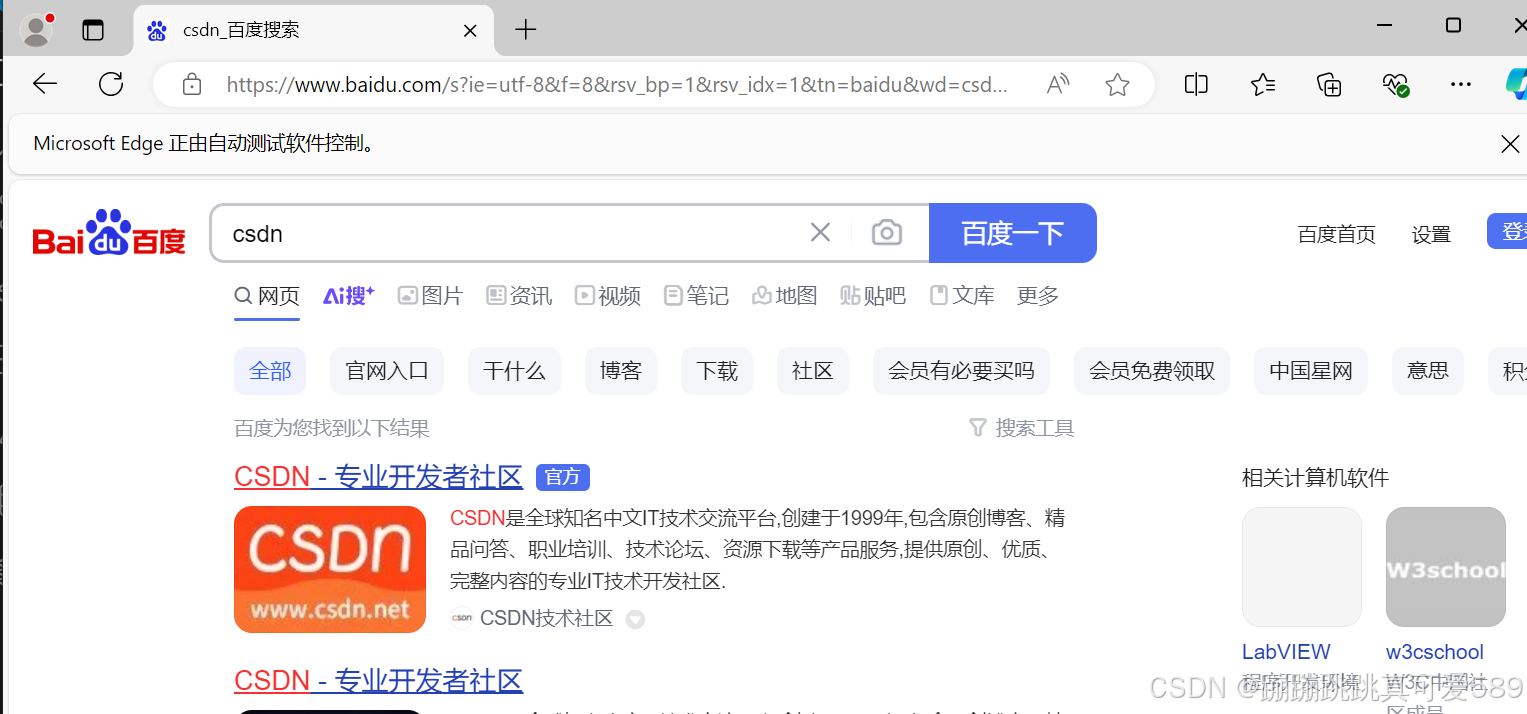Open second CSDN - 专业开发者社区 result below CSDN技术社区

point(378,681)
